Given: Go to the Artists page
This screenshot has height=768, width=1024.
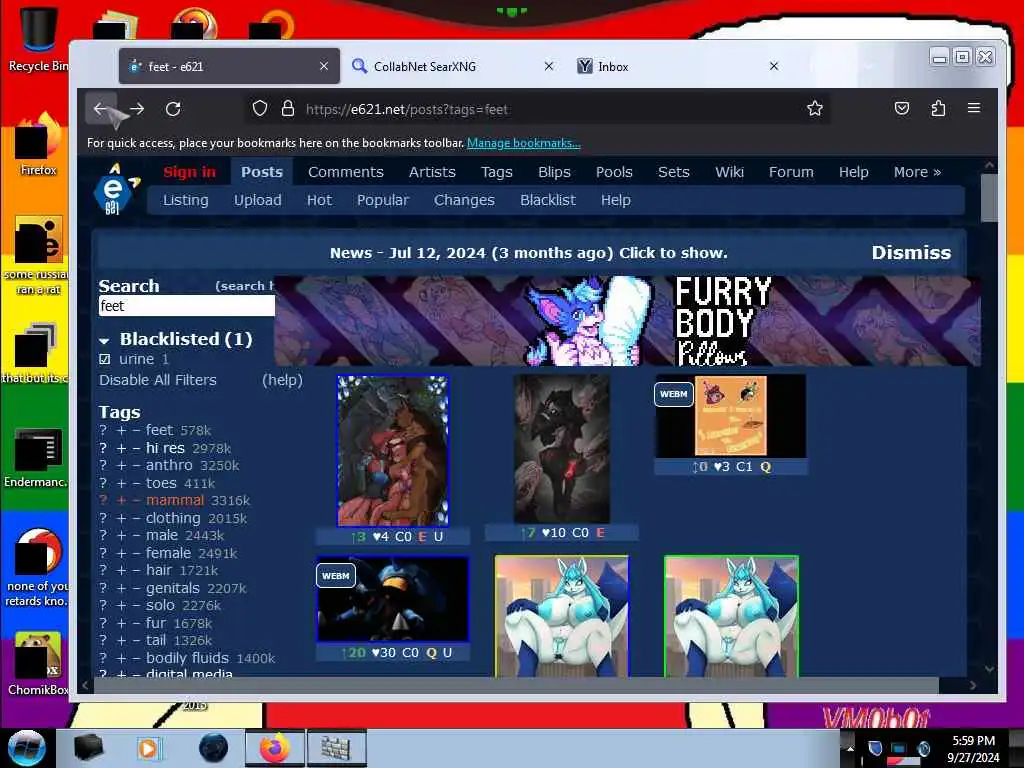Looking at the screenshot, I should coord(432,172).
